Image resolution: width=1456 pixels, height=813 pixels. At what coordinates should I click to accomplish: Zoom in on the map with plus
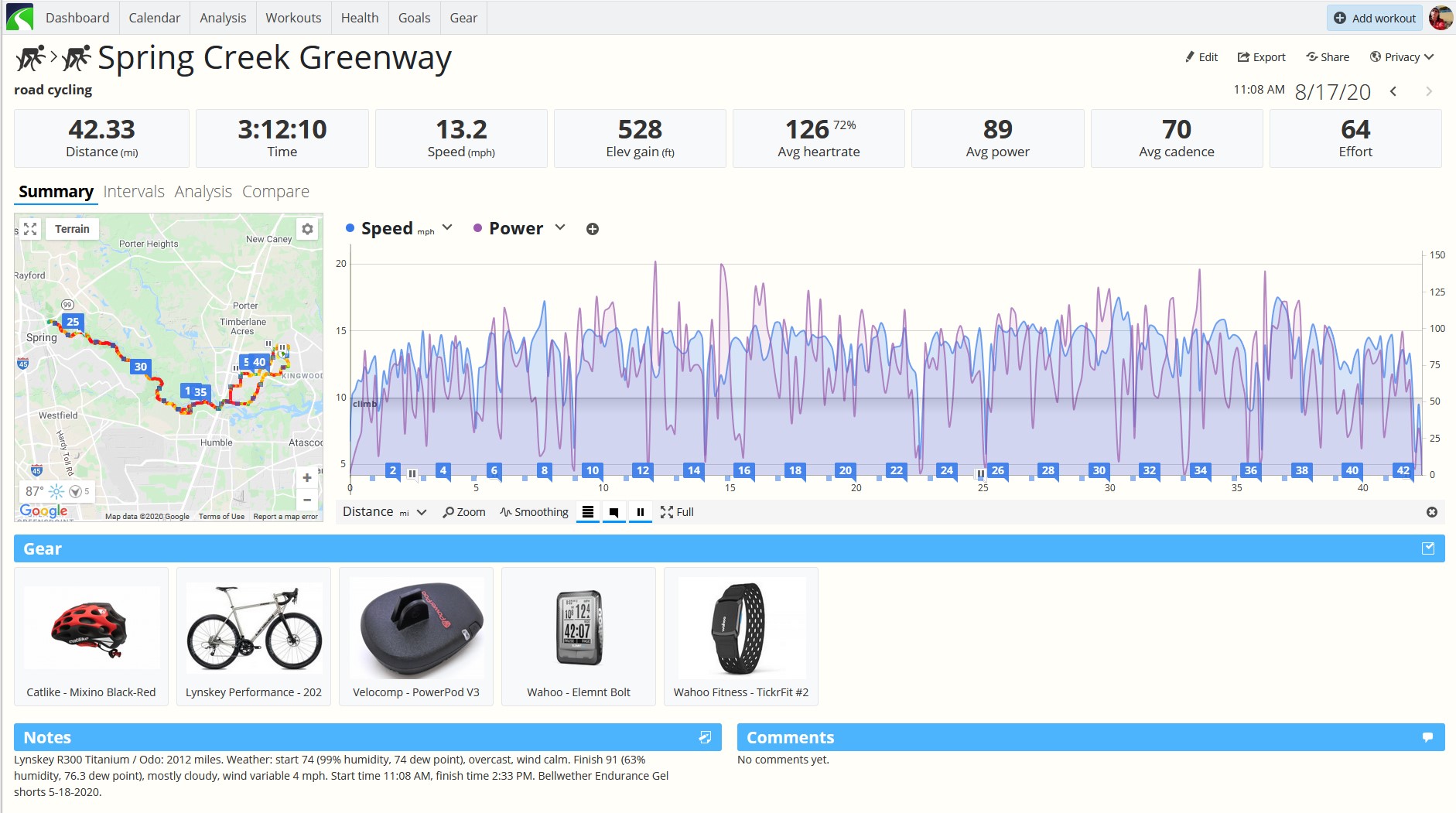click(x=307, y=478)
